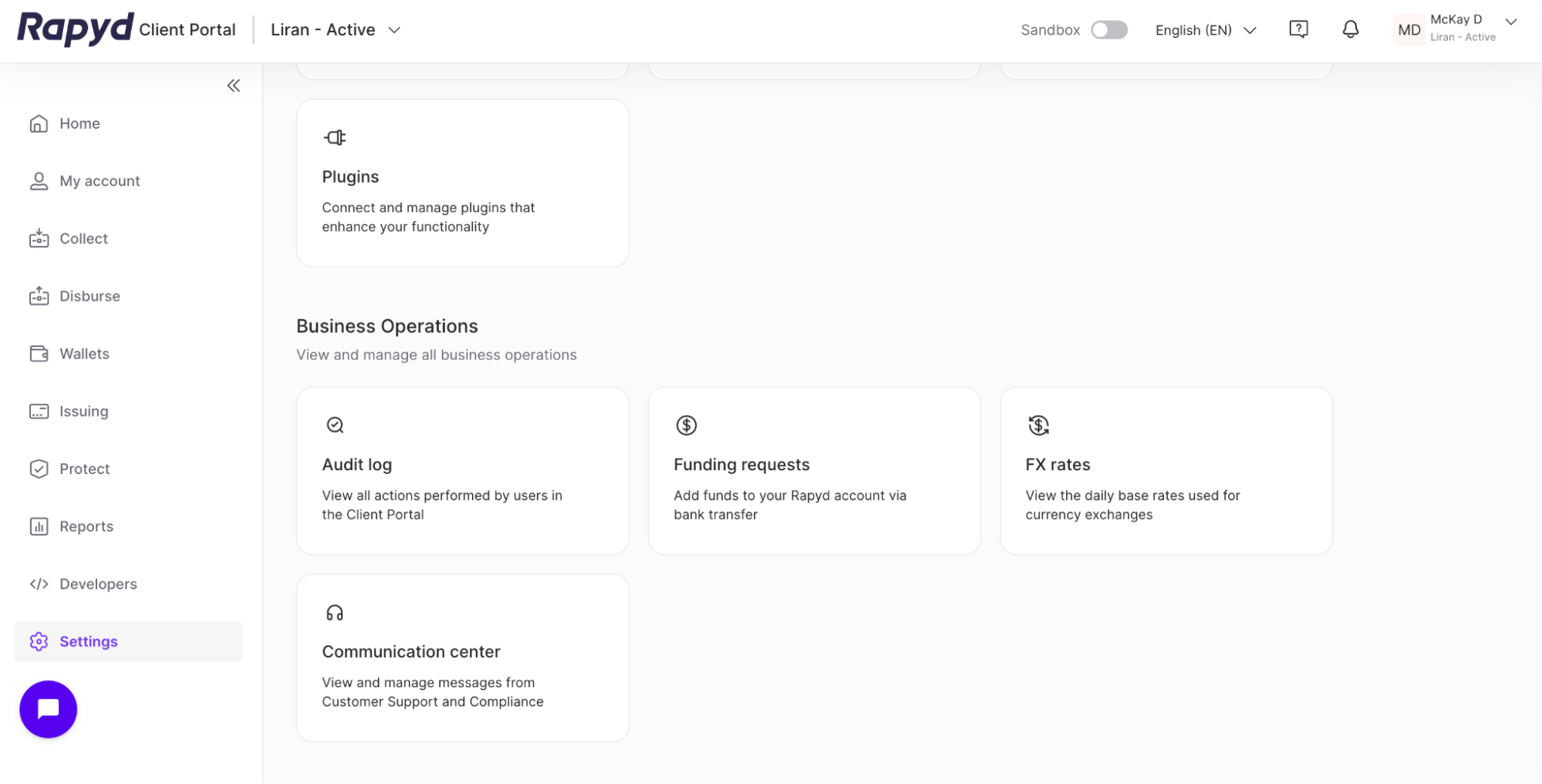Open the Reports chart icon

click(39, 526)
